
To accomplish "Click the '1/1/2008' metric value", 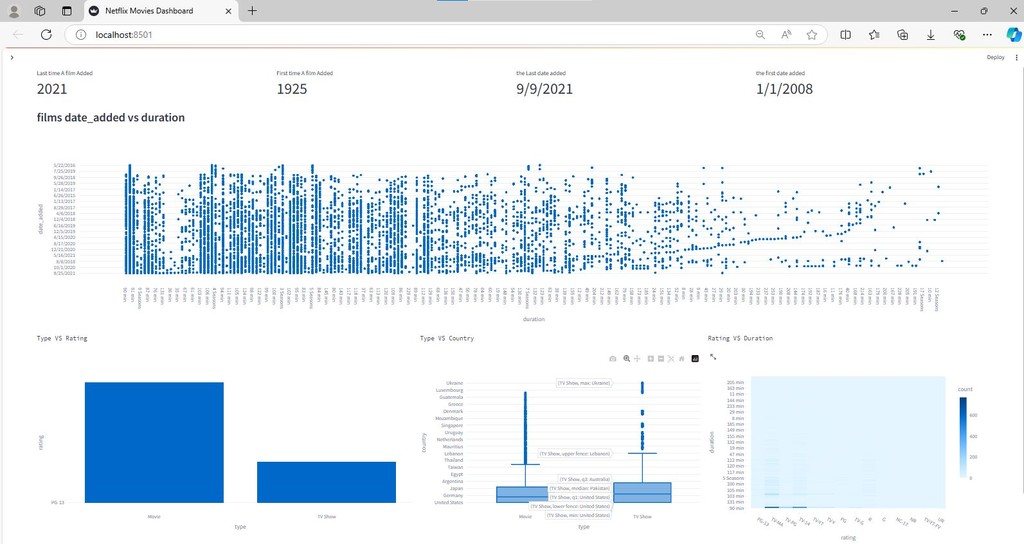I will pos(784,89).
